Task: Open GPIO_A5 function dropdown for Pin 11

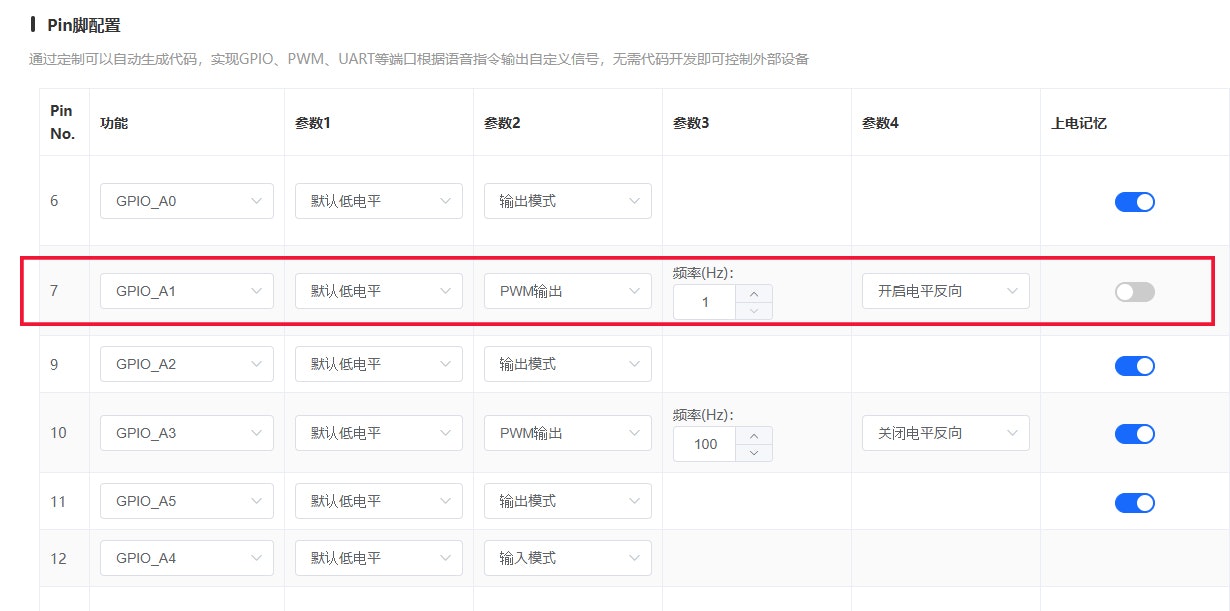Action: coord(187,501)
